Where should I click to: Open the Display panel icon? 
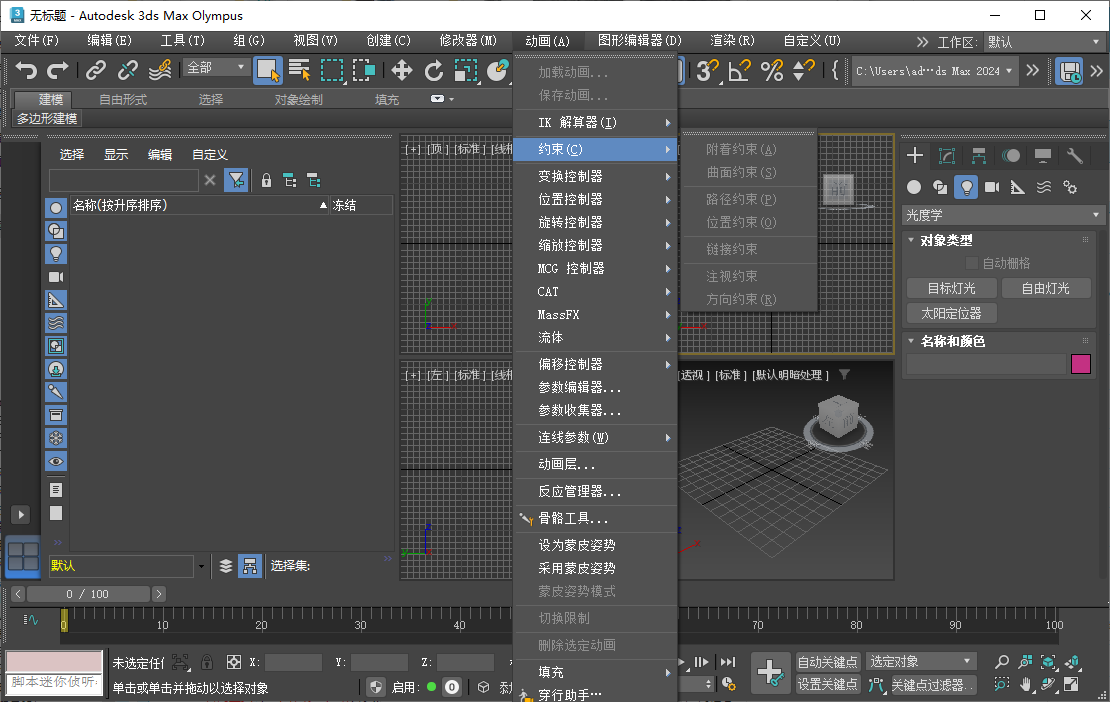(1043, 156)
